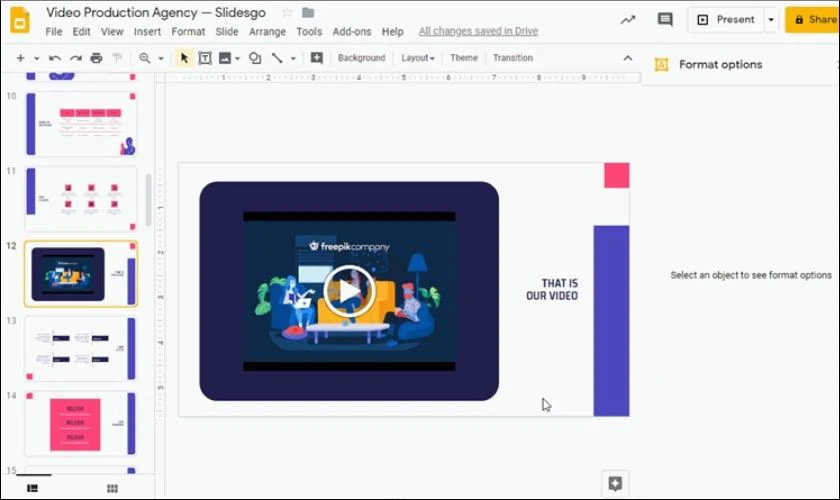This screenshot has width=840, height=500.
Task: Click the 'Select an object to see format options' text
Action: pos(751,275)
